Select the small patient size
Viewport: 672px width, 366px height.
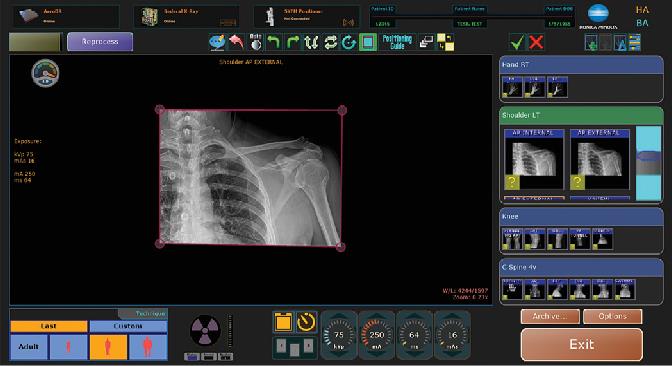(x=69, y=346)
